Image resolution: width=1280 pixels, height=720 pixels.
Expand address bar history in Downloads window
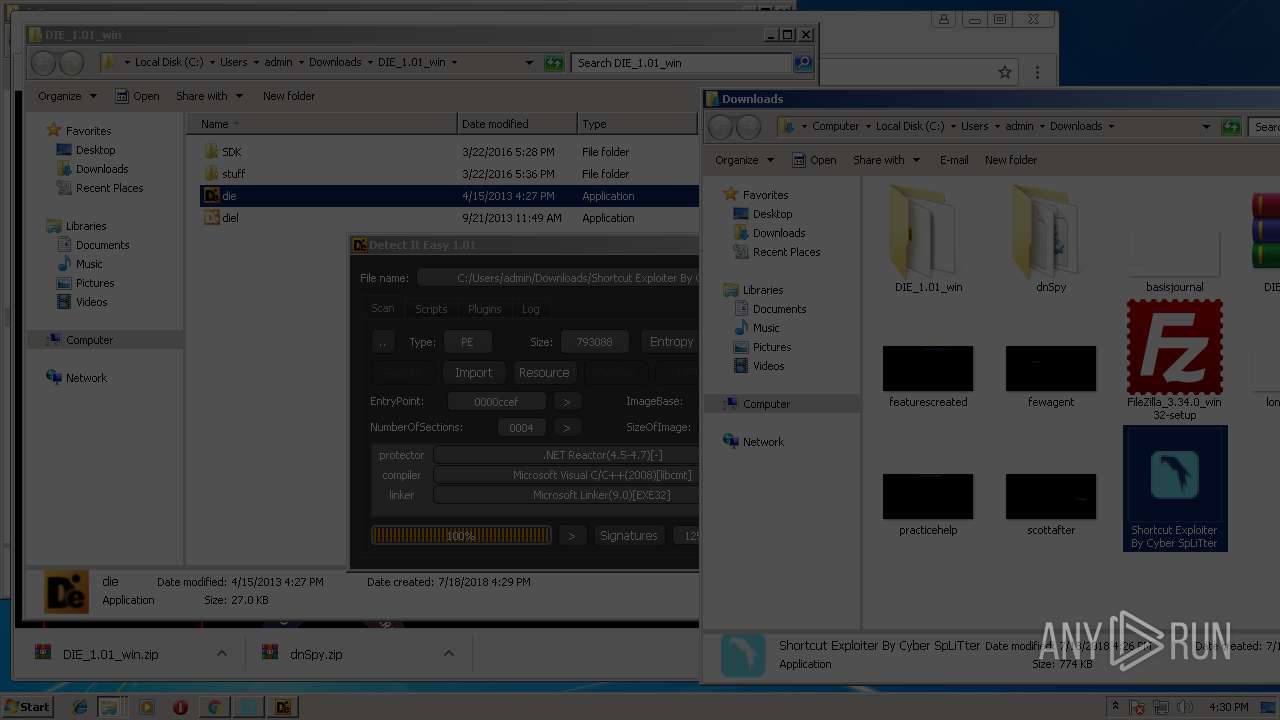[x=1206, y=127]
